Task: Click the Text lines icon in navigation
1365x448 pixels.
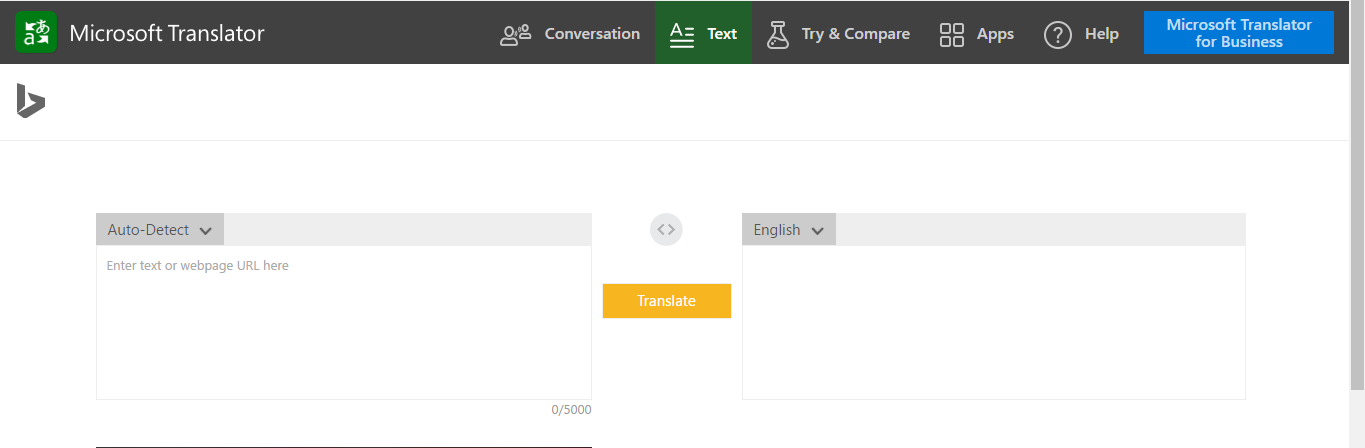Action: [682, 34]
